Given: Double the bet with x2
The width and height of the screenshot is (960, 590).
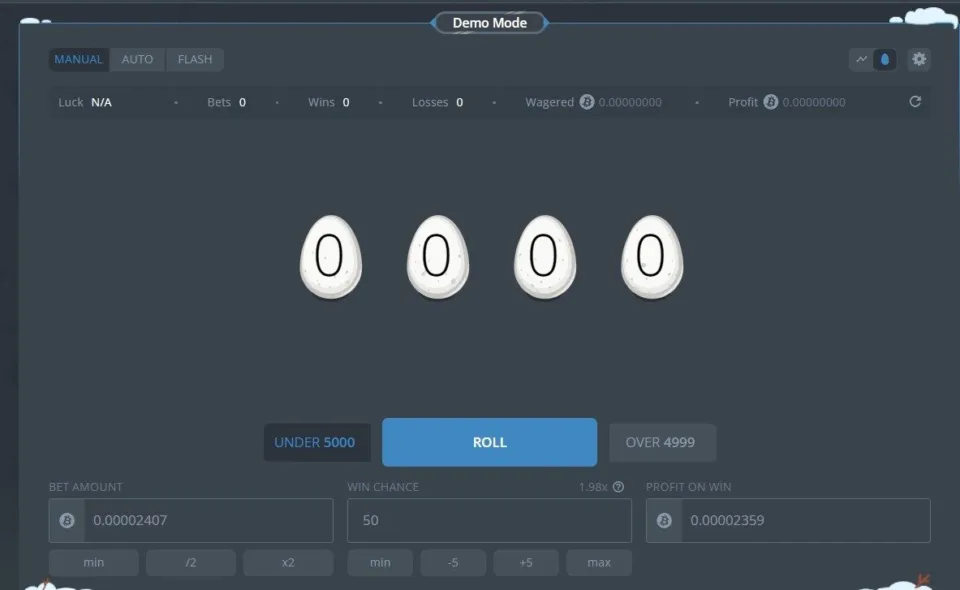Looking at the screenshot, I should click(x=288, y=562).
